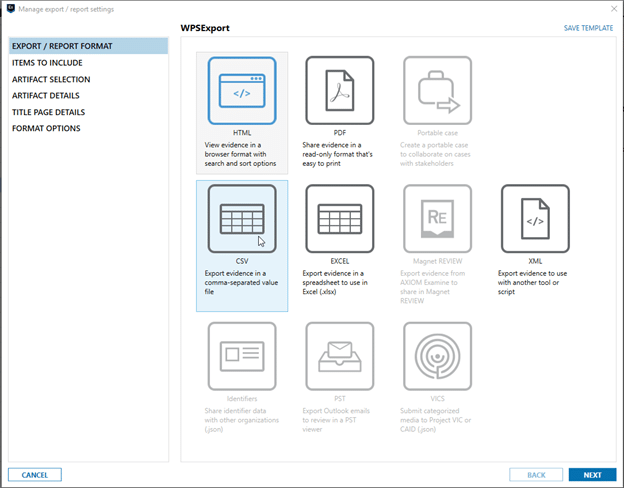Click the Identifiers label text
The image size is (624, 488).
click(242, 398)
